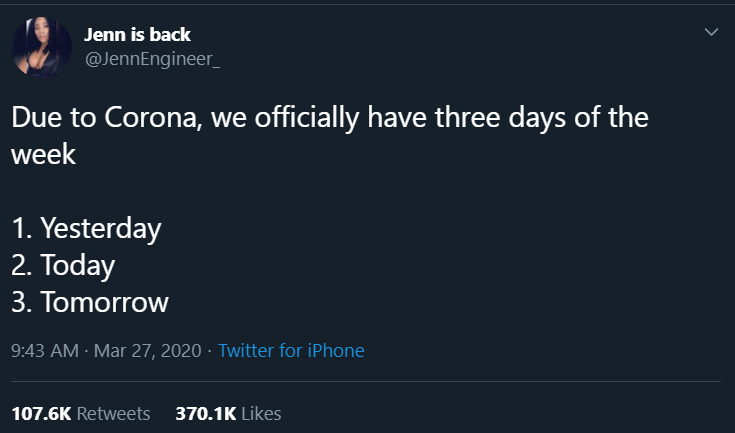
Task: Click the "Twitter for iPhone" source link
Action: click(x=291, y=351)
